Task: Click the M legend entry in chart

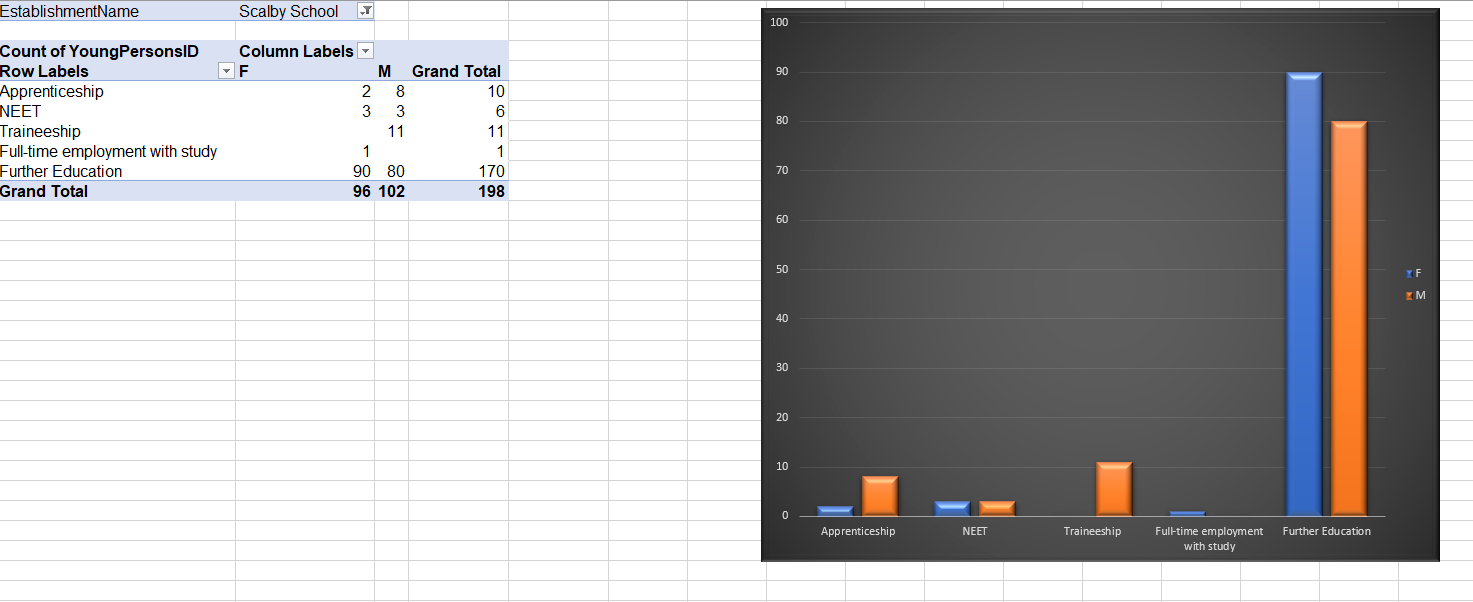Action: click(1415, 295)
